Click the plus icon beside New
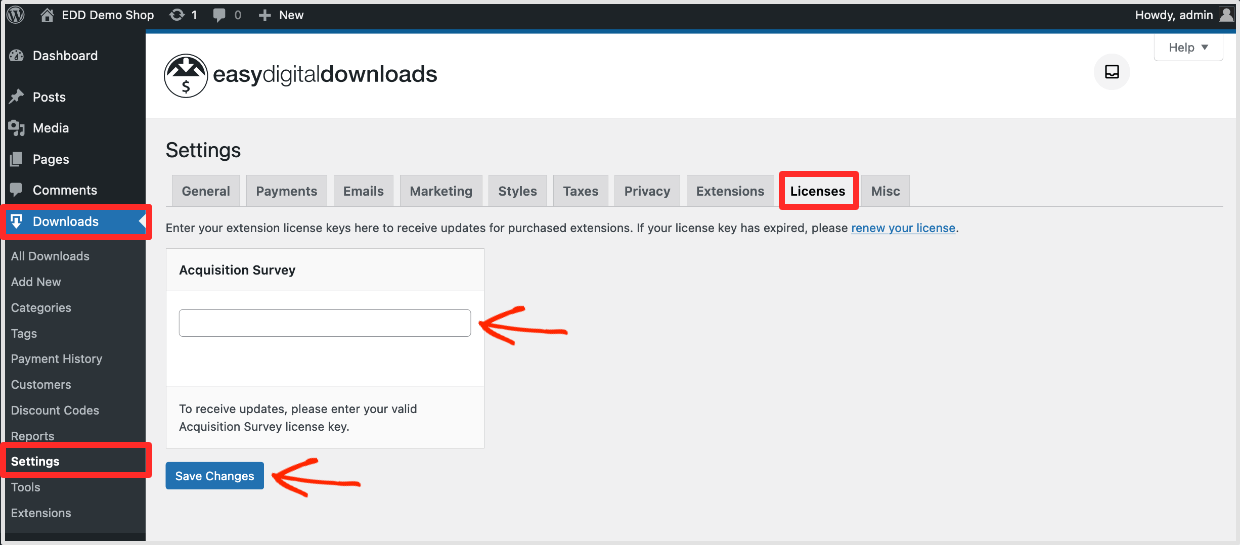Viewport: 1240px width, 545px height. click(x=264, y=15)
